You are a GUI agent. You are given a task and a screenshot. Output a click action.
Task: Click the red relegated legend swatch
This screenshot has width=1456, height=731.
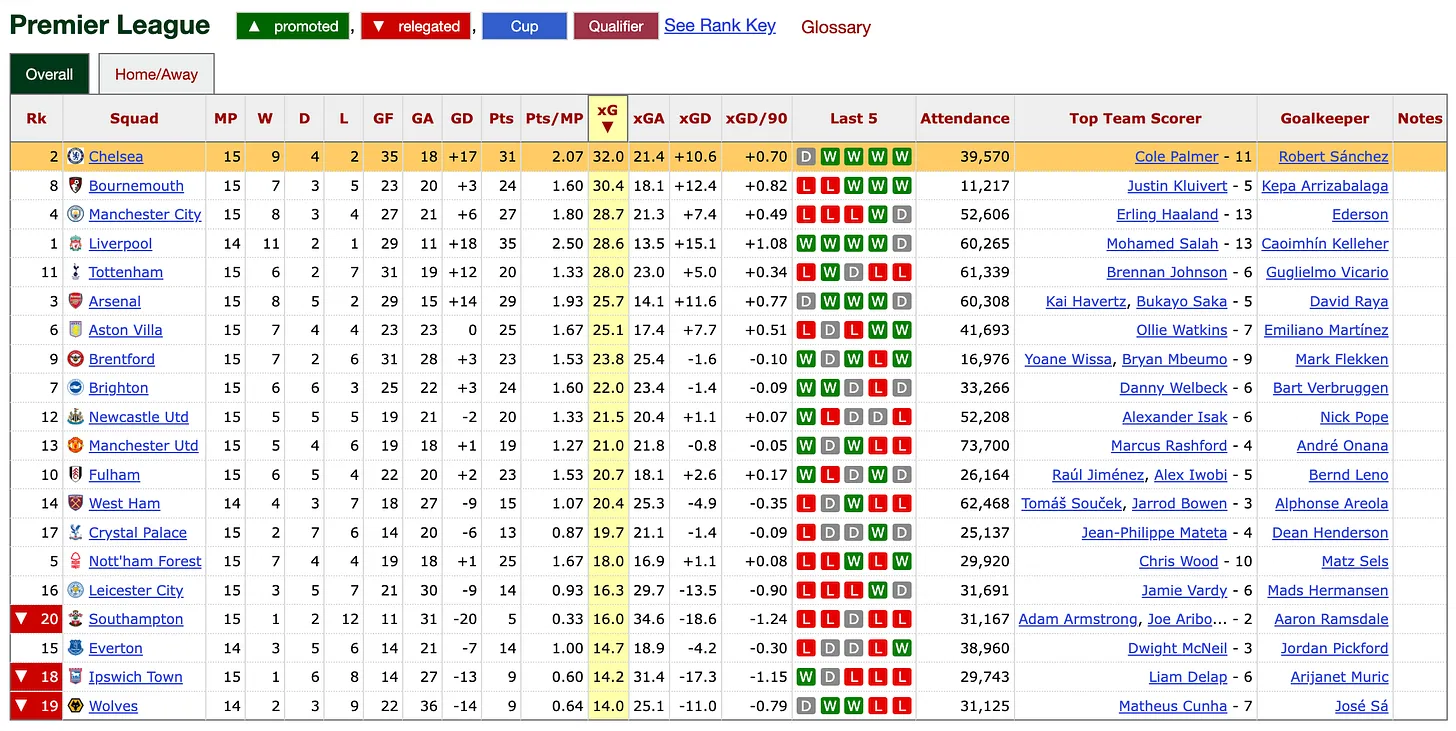pos(416,26)
